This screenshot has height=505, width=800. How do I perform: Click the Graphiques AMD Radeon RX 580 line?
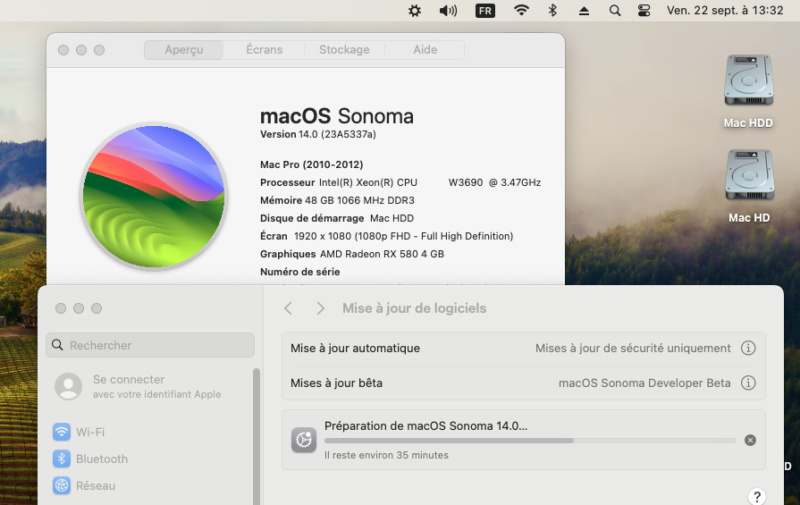pyautogui.click(x=352, y=254)
